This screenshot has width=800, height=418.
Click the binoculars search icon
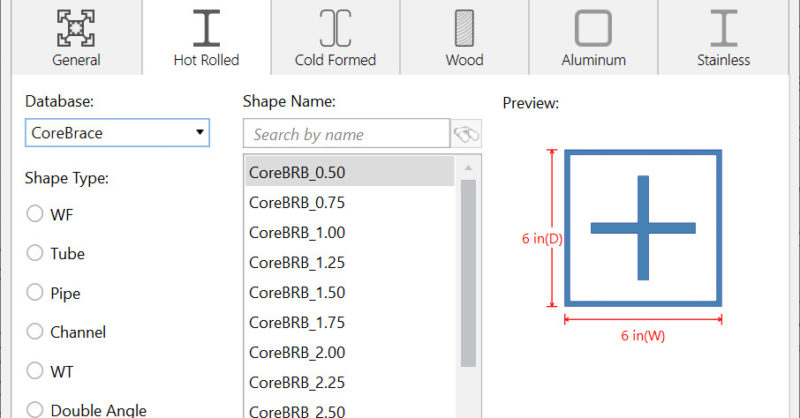pyautogui.click(x=466, y=133)
